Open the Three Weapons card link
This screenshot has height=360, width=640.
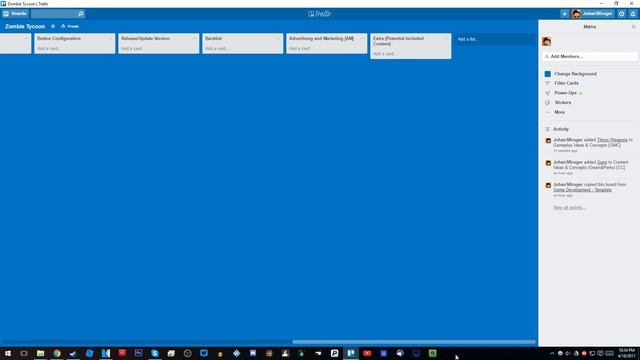[612, 140]
